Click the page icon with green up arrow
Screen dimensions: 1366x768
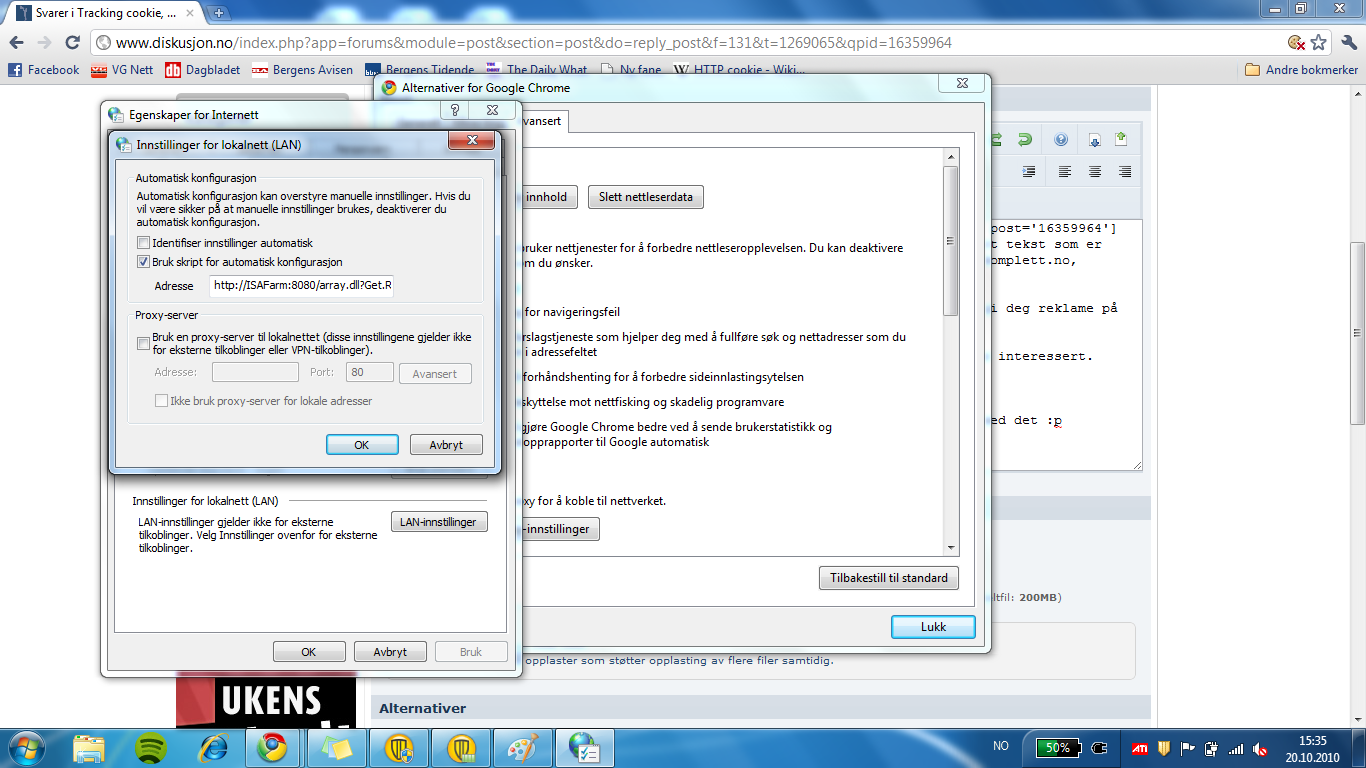point(1120,140)
